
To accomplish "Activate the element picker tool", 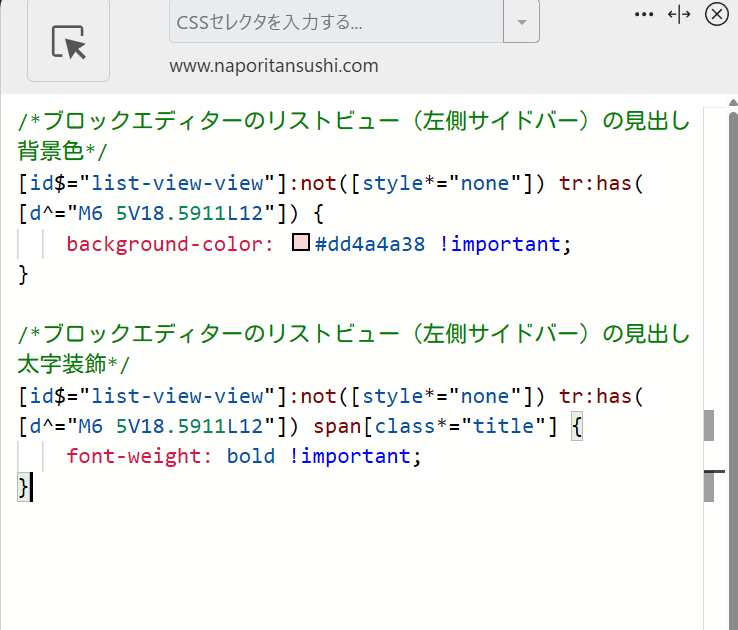I will pyautogui.click(x=68, y=41).
